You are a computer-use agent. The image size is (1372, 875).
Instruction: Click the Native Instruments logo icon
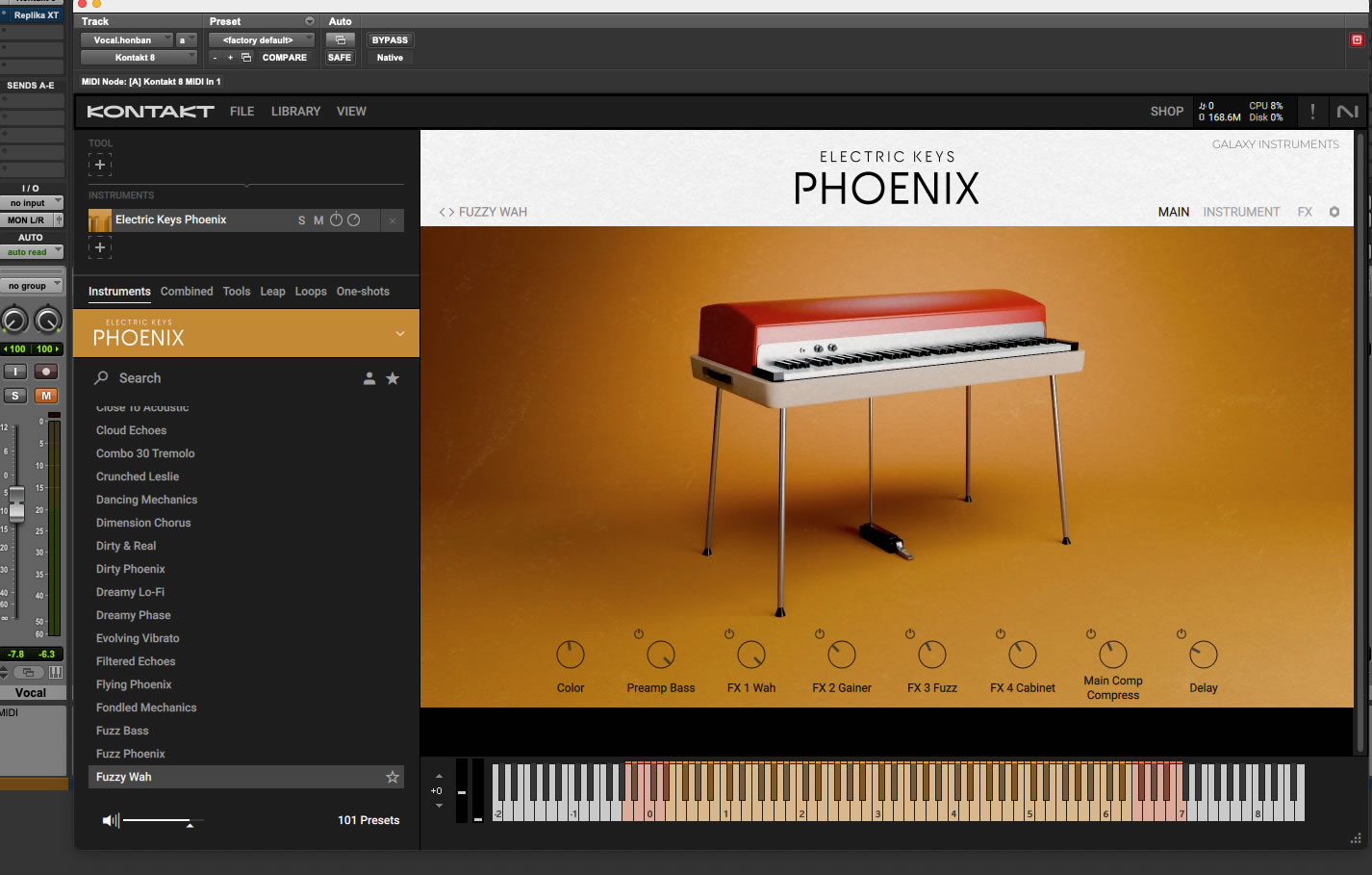point(1348,112)
